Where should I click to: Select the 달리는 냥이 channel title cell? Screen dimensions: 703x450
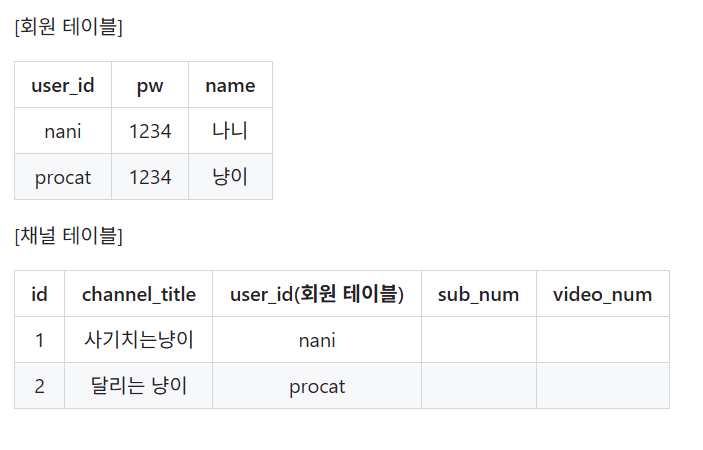coord(139,386)
